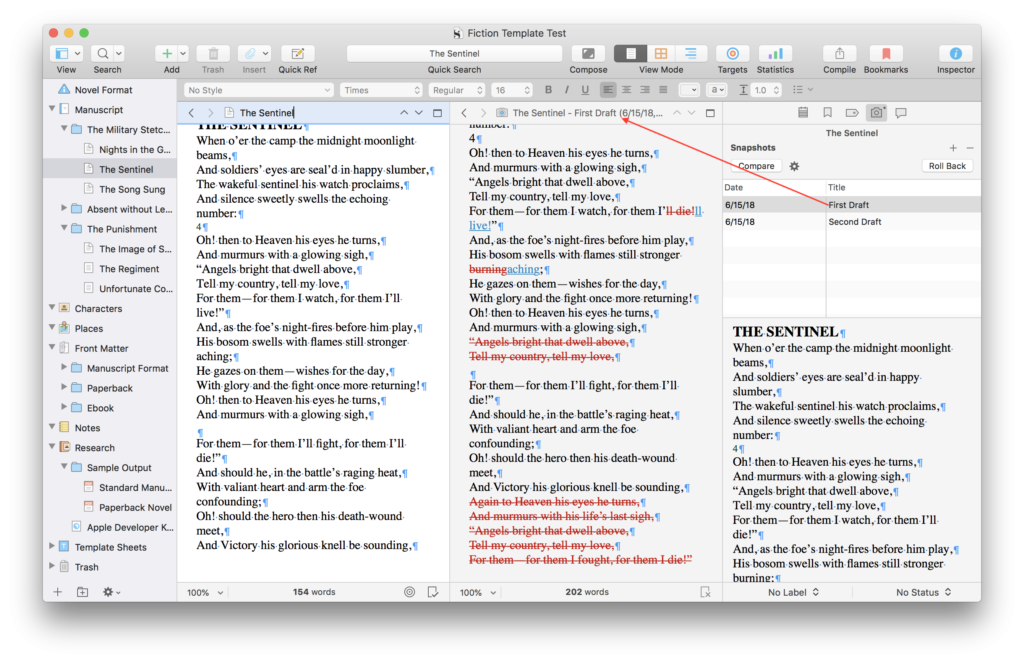
Task: Toggle the include-in-compile icon beside 154 words
Action: [432, 592]
